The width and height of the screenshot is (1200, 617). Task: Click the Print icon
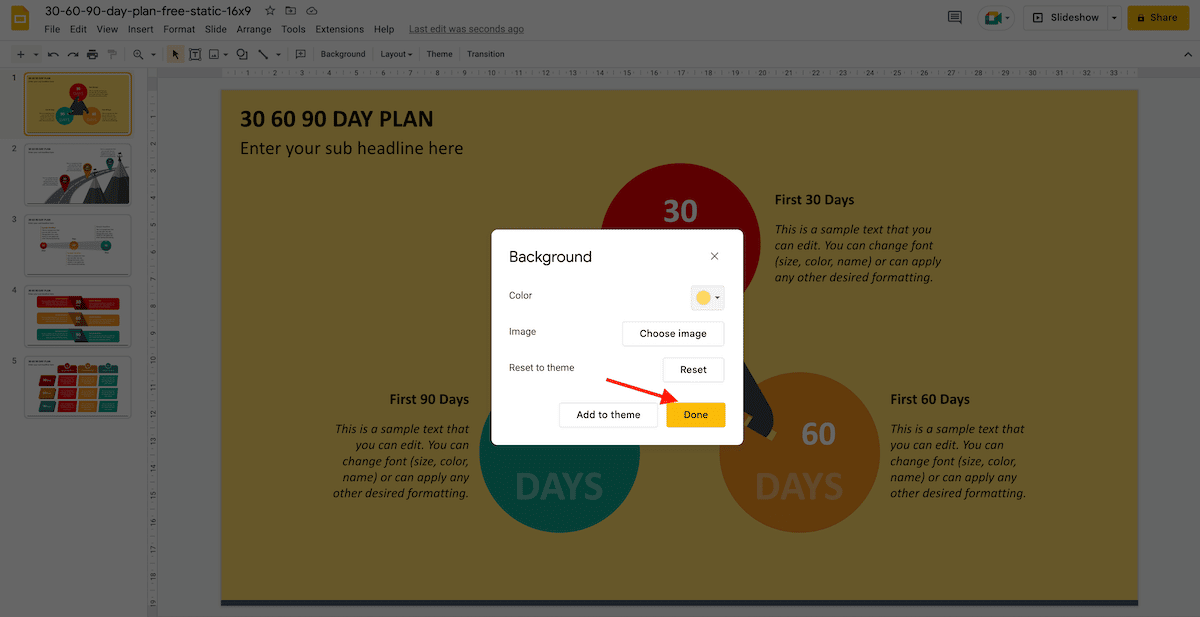(92, 54)
